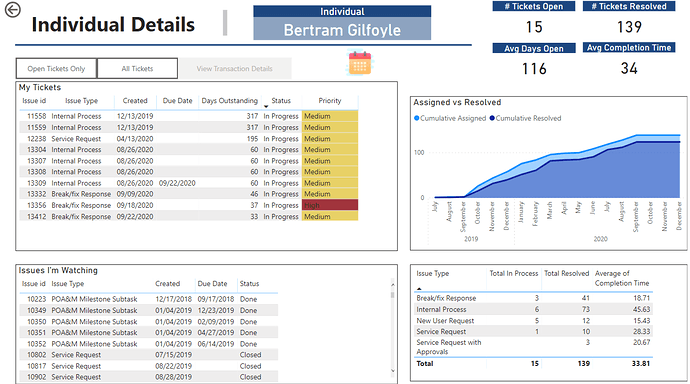Viewport: 690px width, 384px height.
Task: Click the # Tickets Open card value 15
Action: [534, 27]
